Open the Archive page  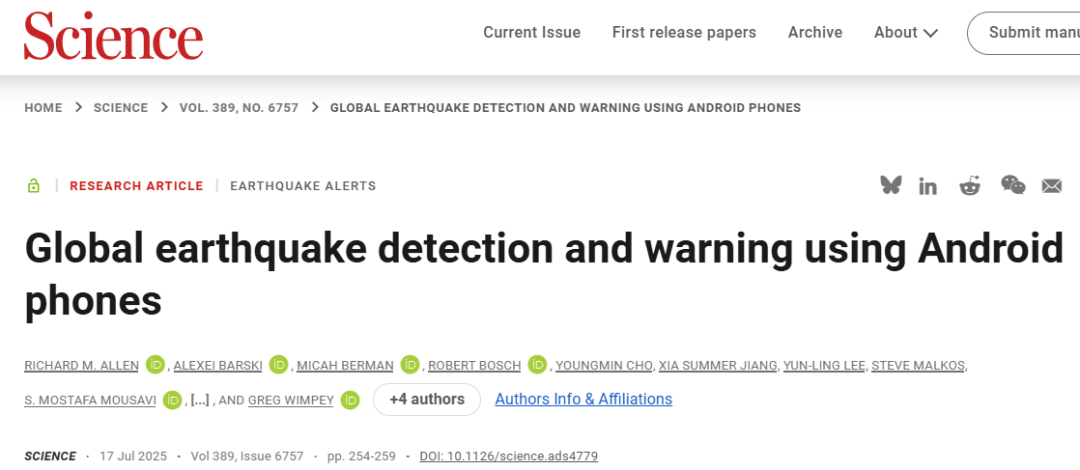pyautogui.click(x=815, y=32)
